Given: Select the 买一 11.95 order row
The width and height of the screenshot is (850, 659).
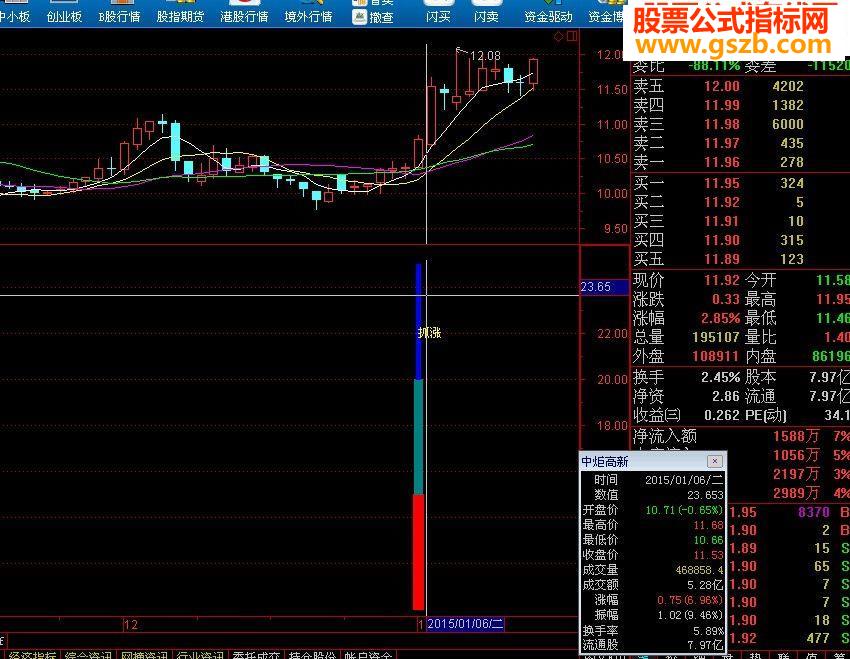Looking at the screenshot, I should pyautogui.click(x=740, y=183).
